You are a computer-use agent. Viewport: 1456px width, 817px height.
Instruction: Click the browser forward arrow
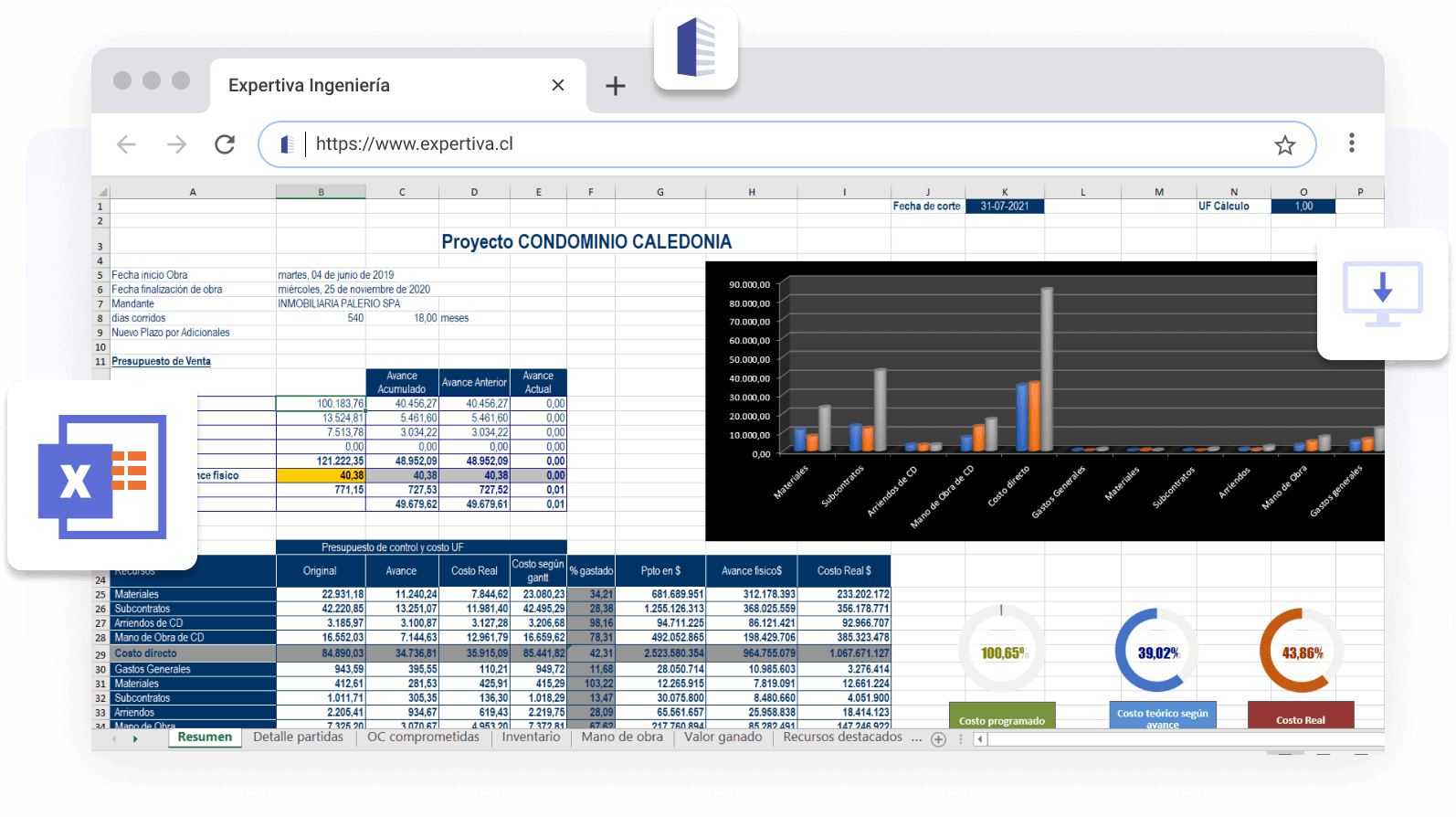point(176,144)
